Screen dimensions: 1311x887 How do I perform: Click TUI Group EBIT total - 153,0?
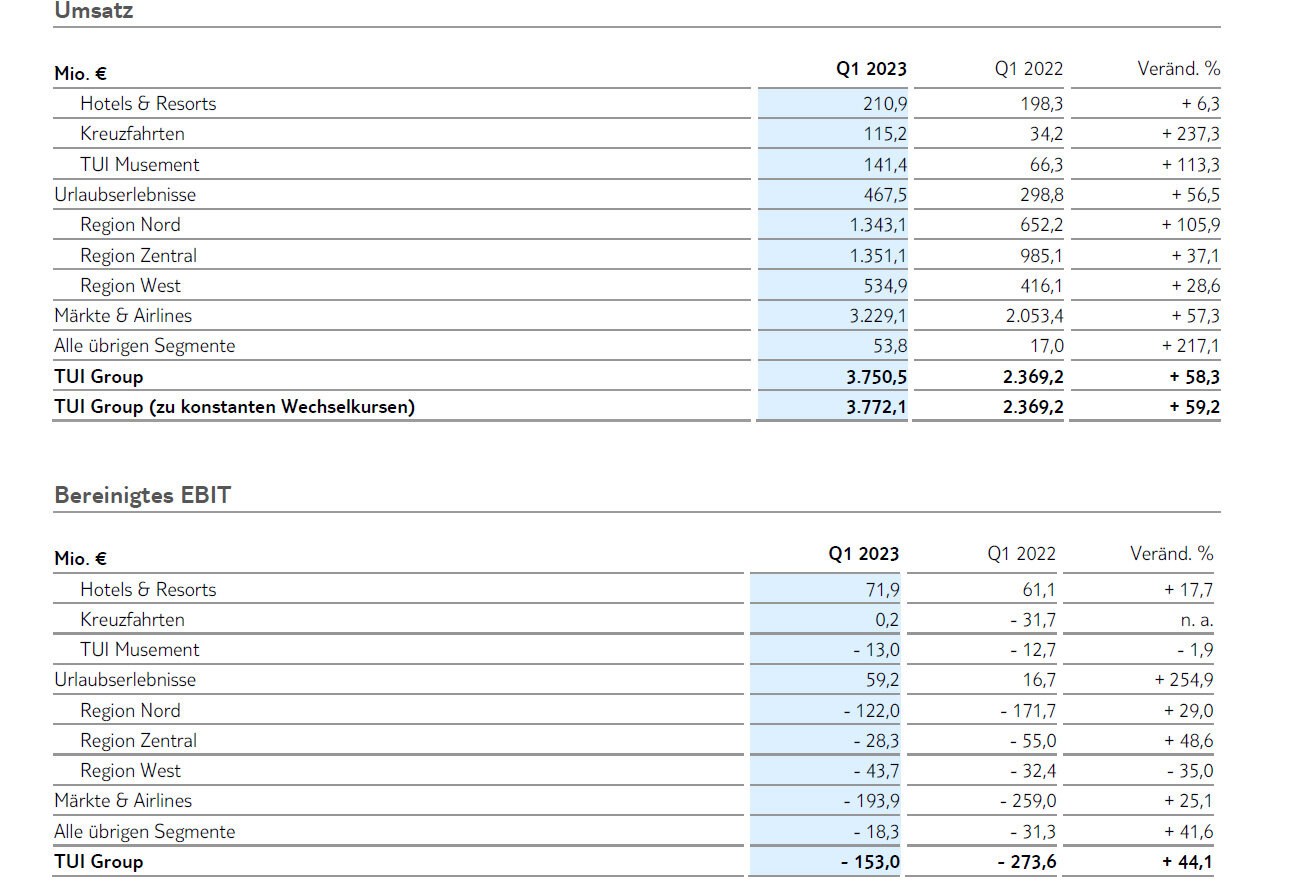coord(870,862)
